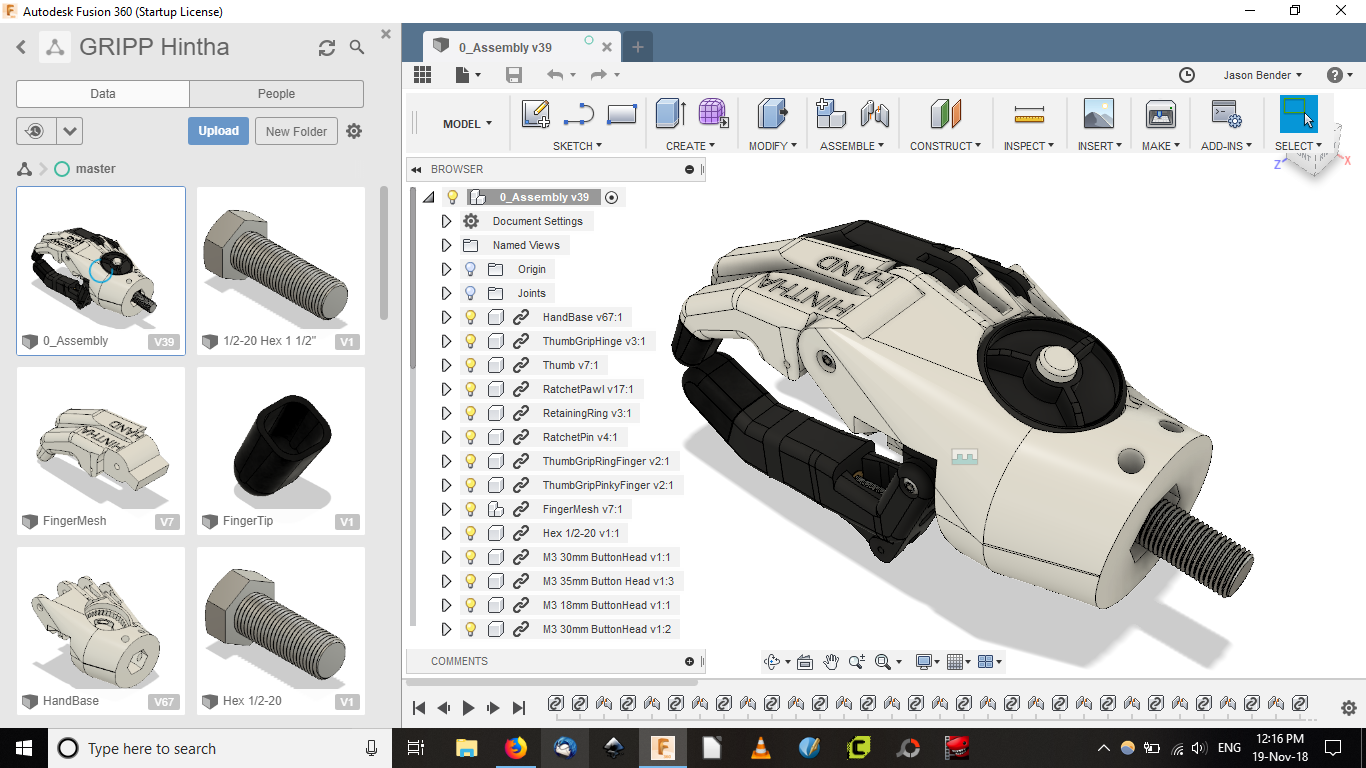Open the INSPECT menu
The height and width of the screenshot is (768, 1366).
tap(1029, 146)
